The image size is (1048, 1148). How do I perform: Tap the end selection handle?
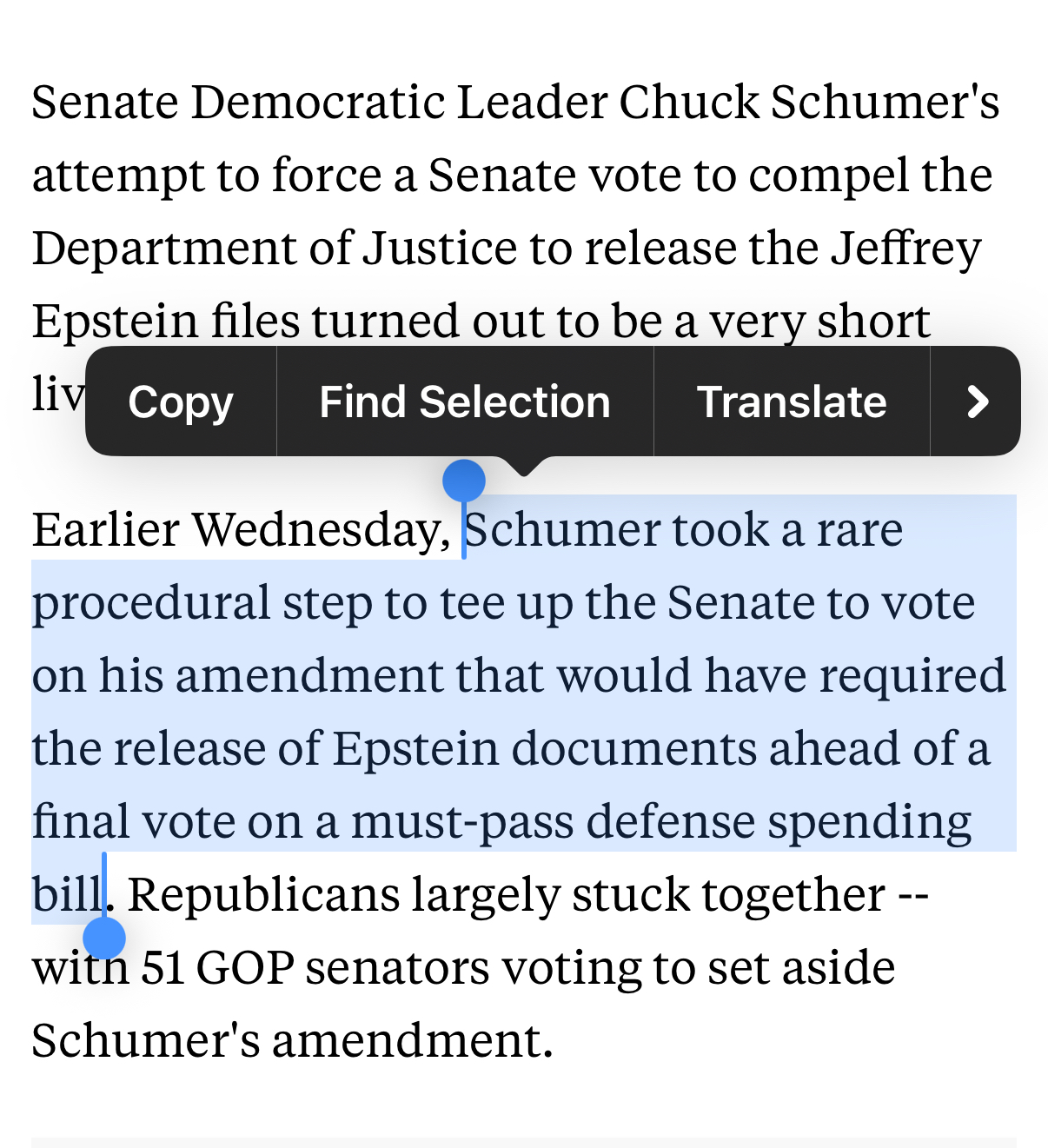tap(104, 939)
